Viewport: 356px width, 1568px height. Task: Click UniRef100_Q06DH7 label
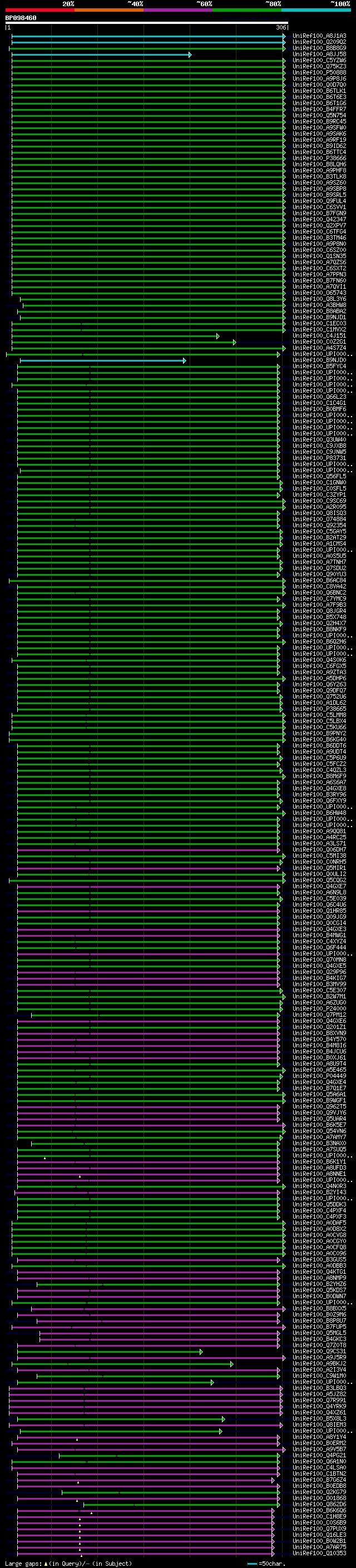pyautogui.click(x=319, y=849)
